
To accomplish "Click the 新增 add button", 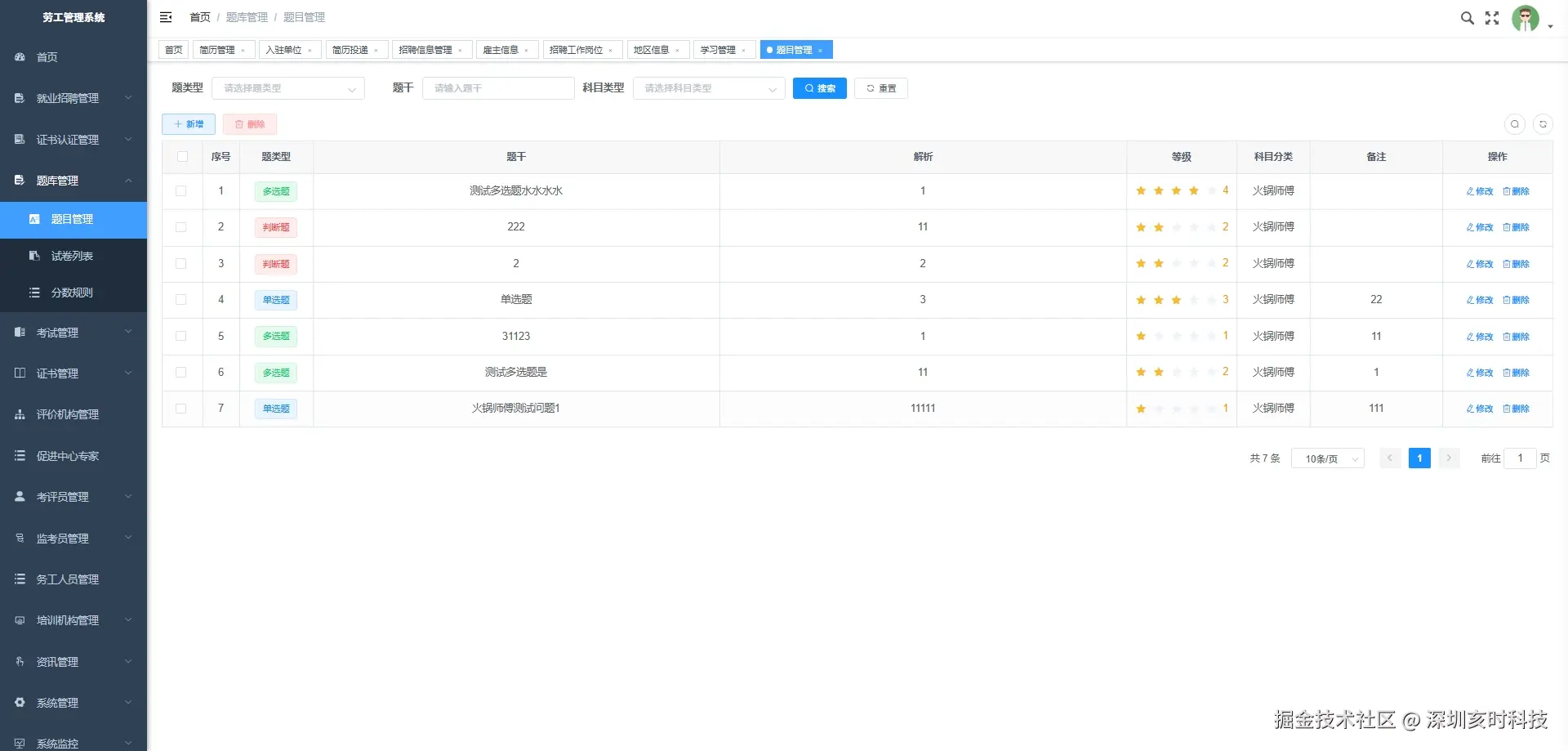I will tap(189, 124).
